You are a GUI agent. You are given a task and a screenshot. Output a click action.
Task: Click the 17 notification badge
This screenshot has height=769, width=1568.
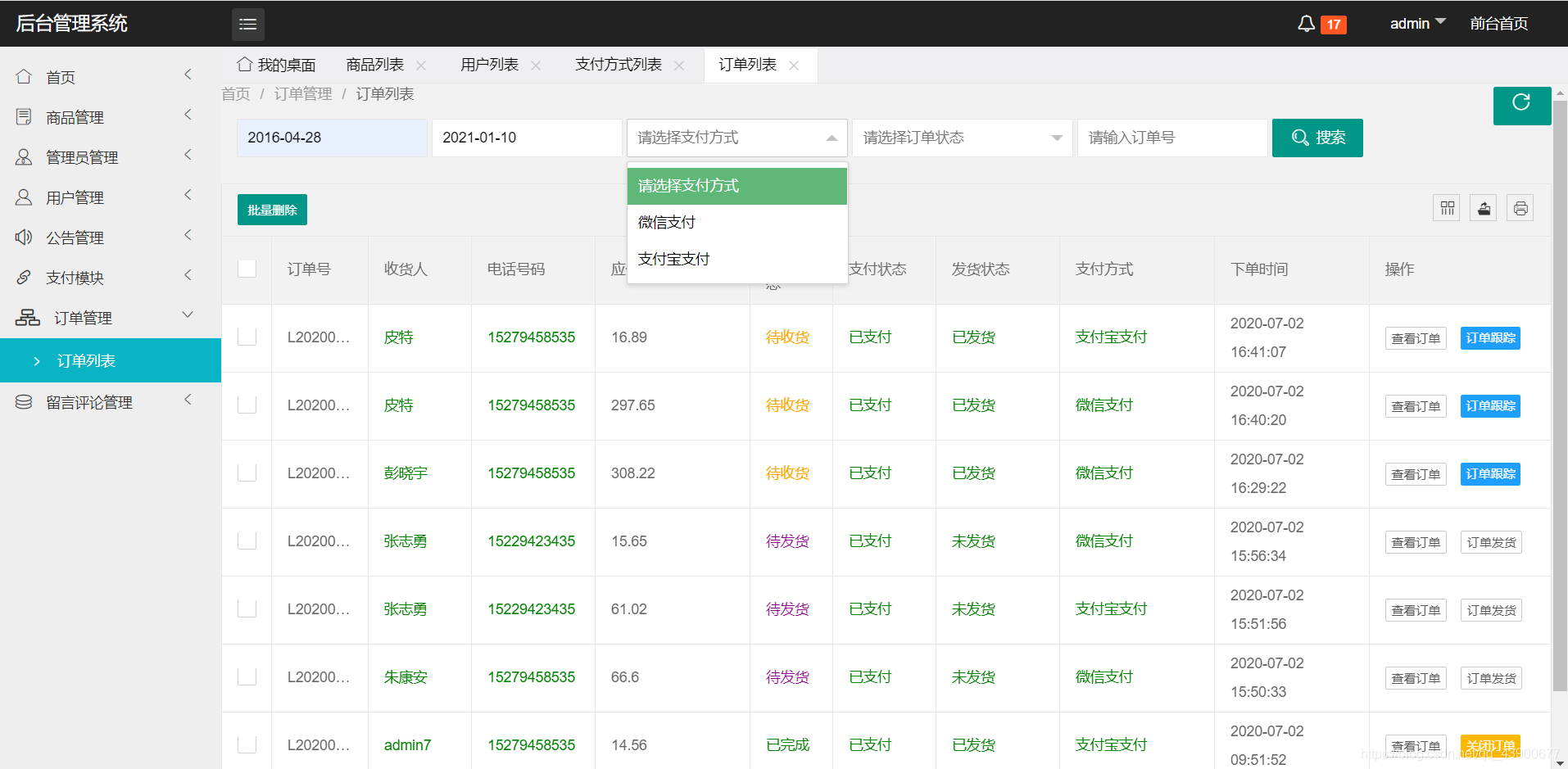point(1334,25)
